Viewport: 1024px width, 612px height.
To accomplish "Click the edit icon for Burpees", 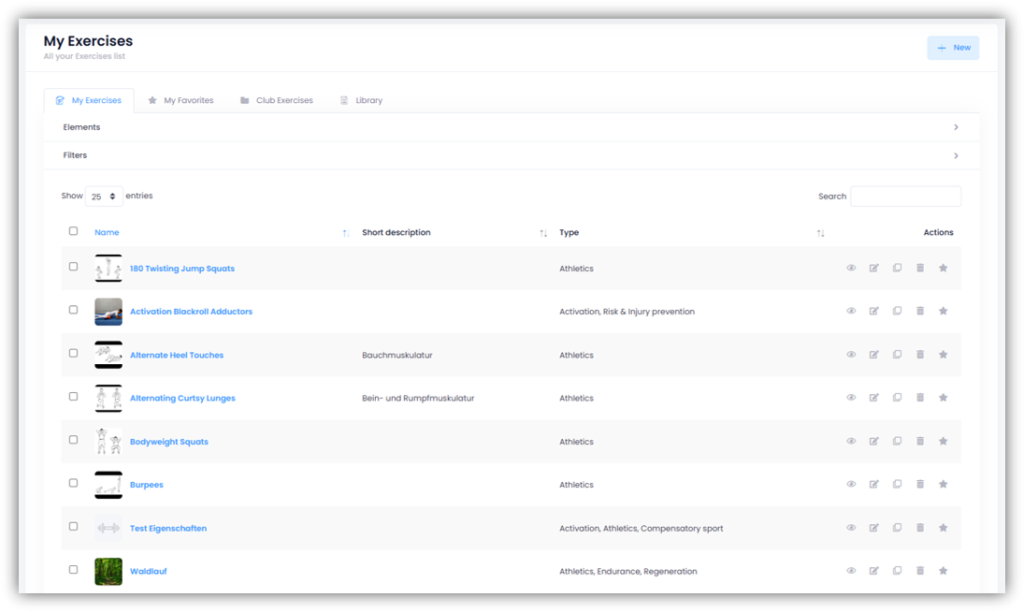I will [x=874, y=485].
